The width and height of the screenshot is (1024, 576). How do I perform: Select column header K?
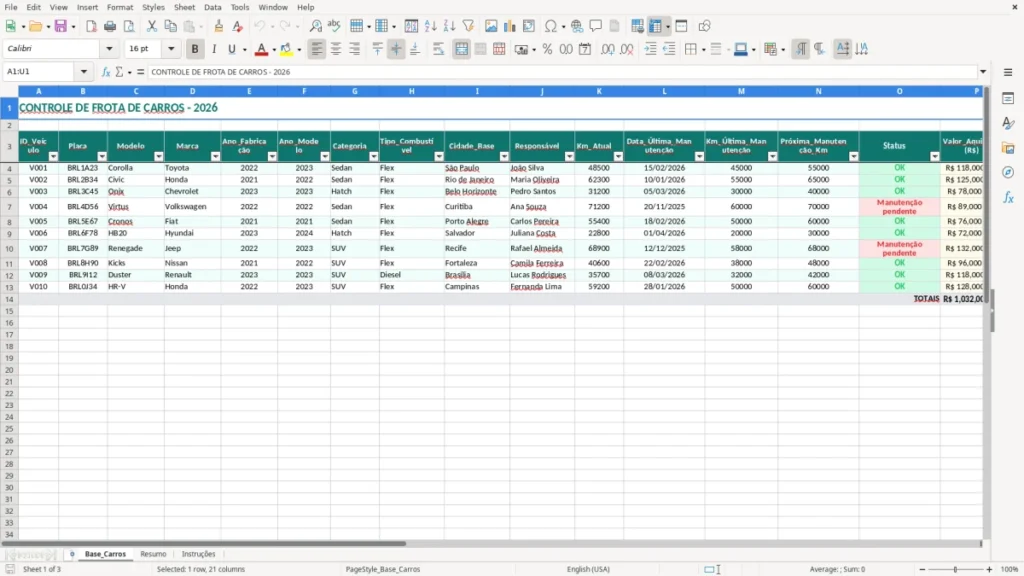599,91
